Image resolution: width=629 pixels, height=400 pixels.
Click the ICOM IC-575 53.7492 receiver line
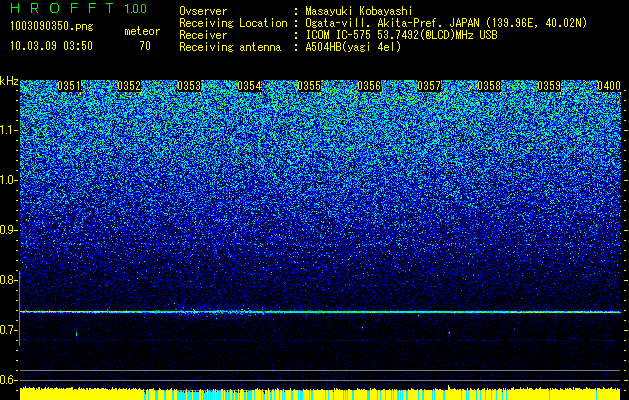[401, 35]
